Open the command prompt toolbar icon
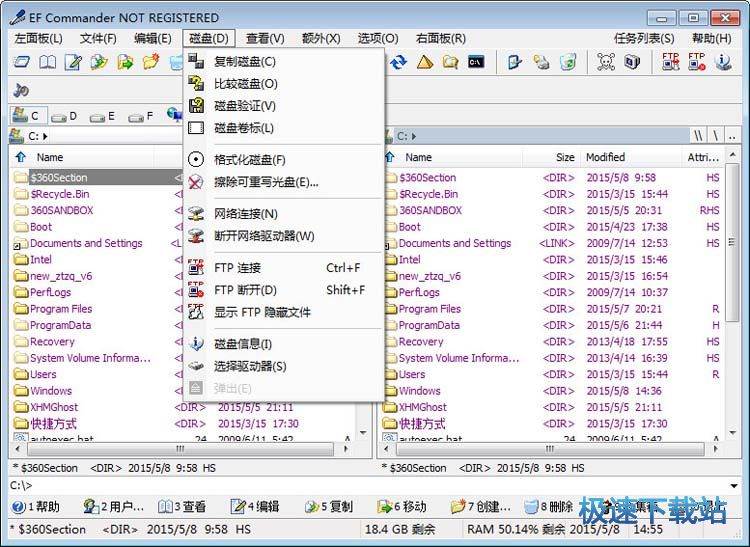The width and height of the screenshot is (750, 547). coord(476,62)
